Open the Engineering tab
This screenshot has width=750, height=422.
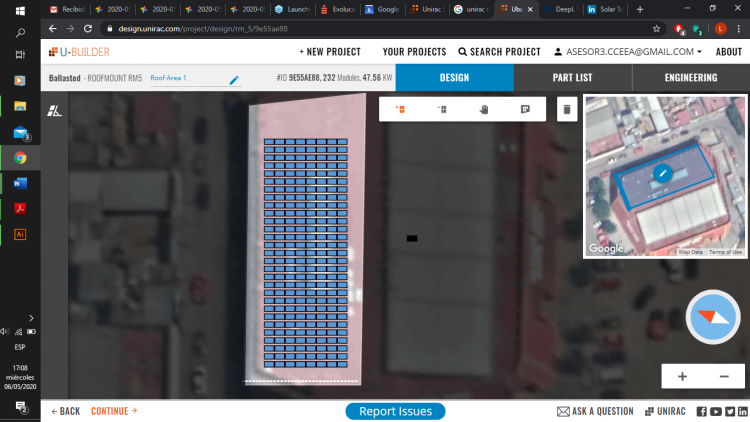(691, 78)
